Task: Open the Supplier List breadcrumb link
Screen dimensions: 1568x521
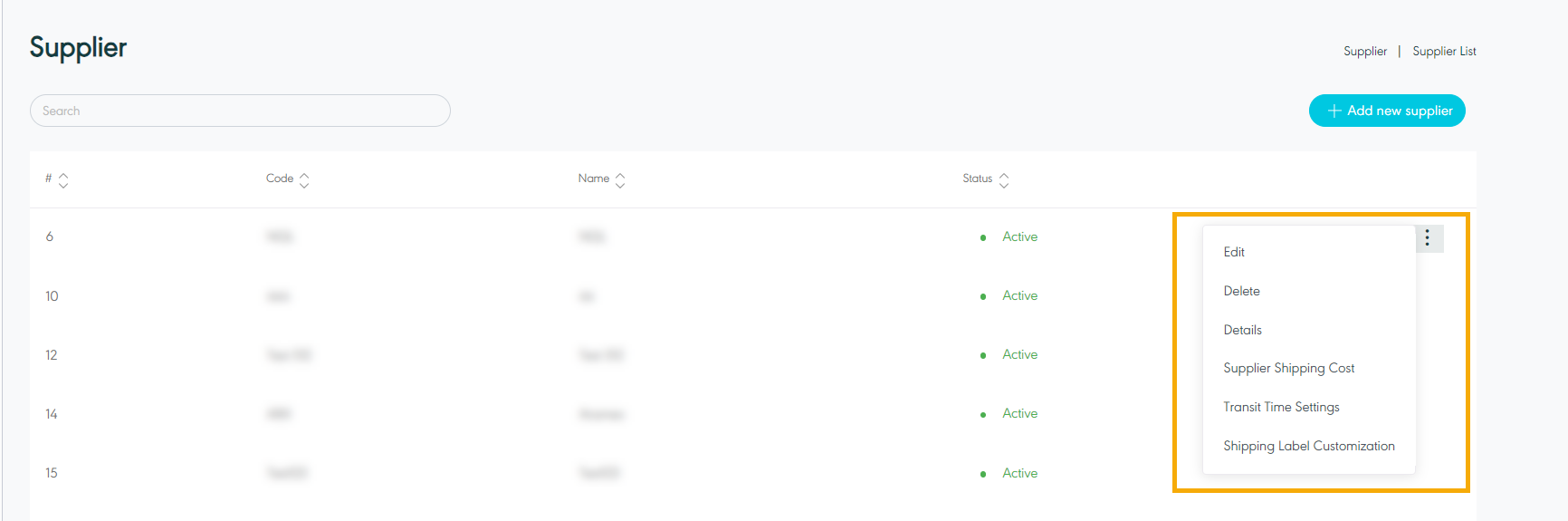Action: 1444,52
